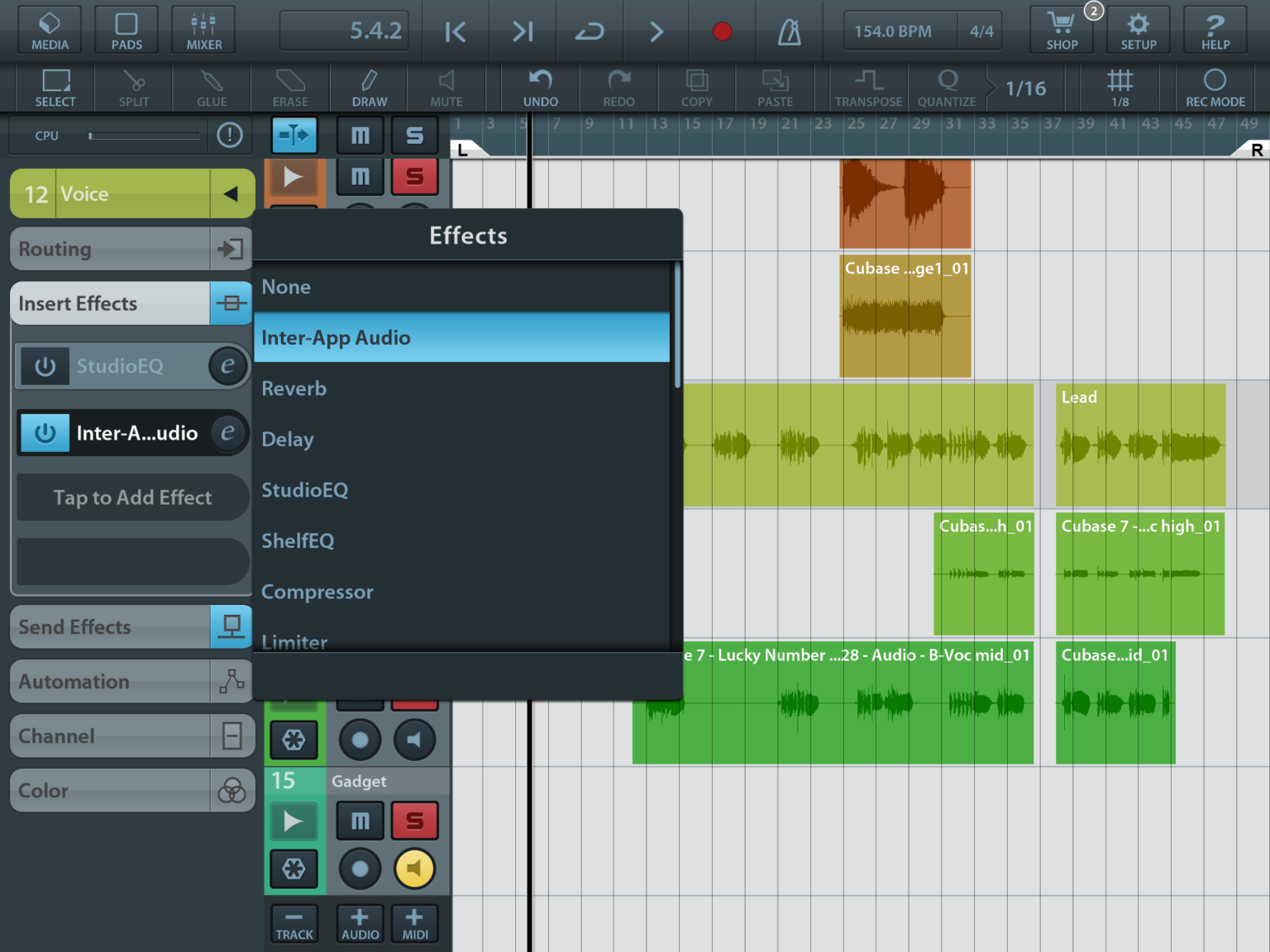Image resolution: width=1270 pixels, height=952 pixels.
Task: Add a new Audio track
Action: (360, 923)
